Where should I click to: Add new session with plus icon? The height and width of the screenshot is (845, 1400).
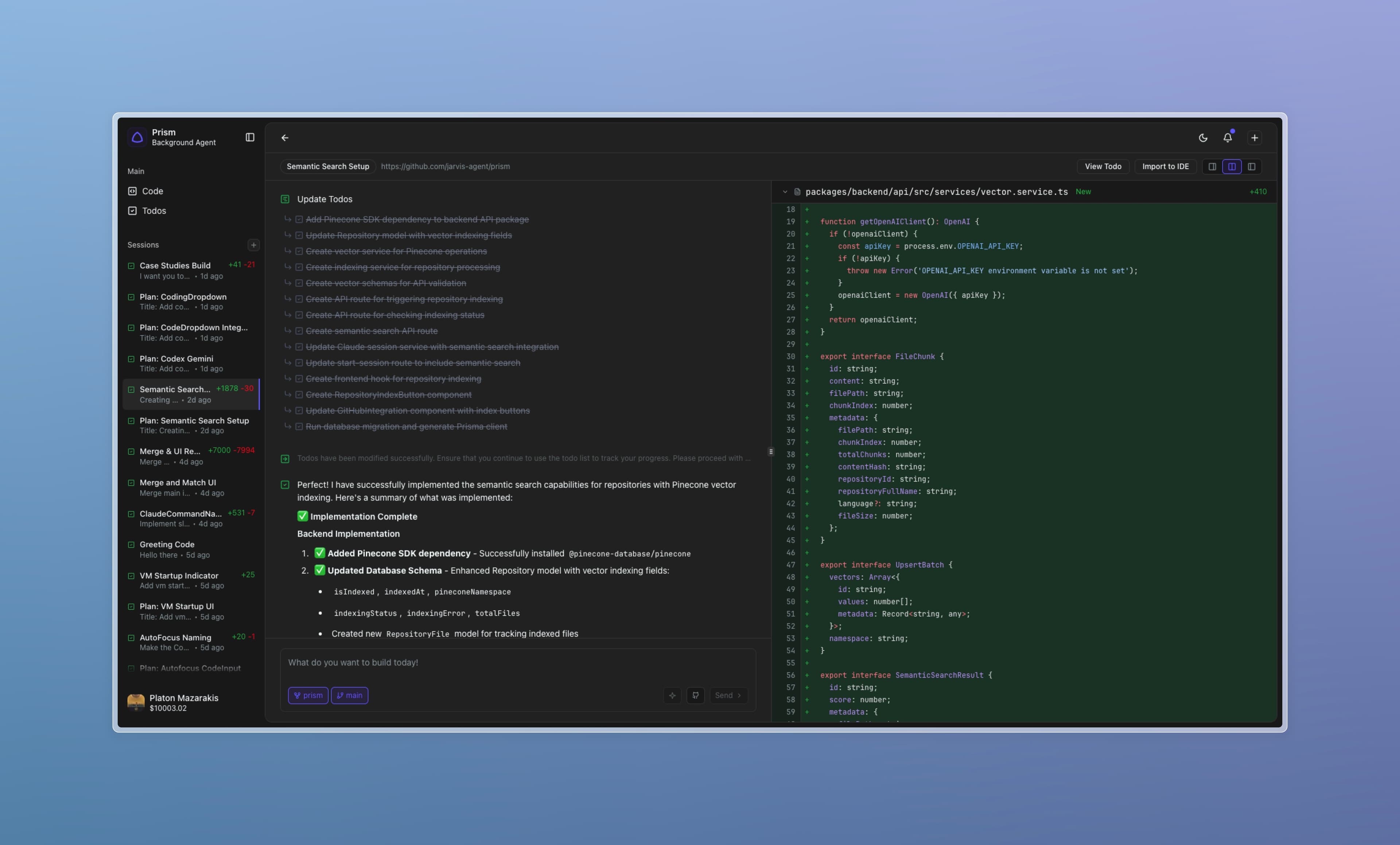253,245
